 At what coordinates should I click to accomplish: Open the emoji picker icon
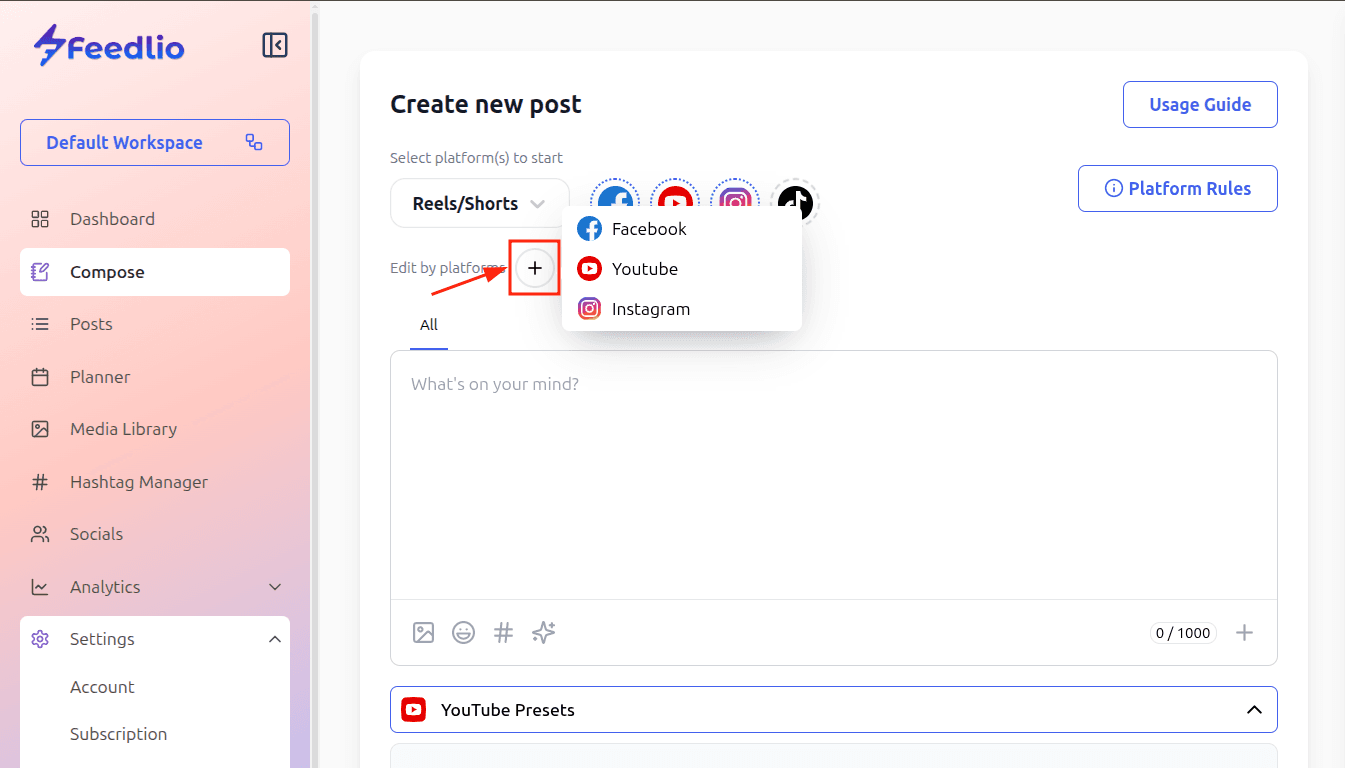coord(463,632)
